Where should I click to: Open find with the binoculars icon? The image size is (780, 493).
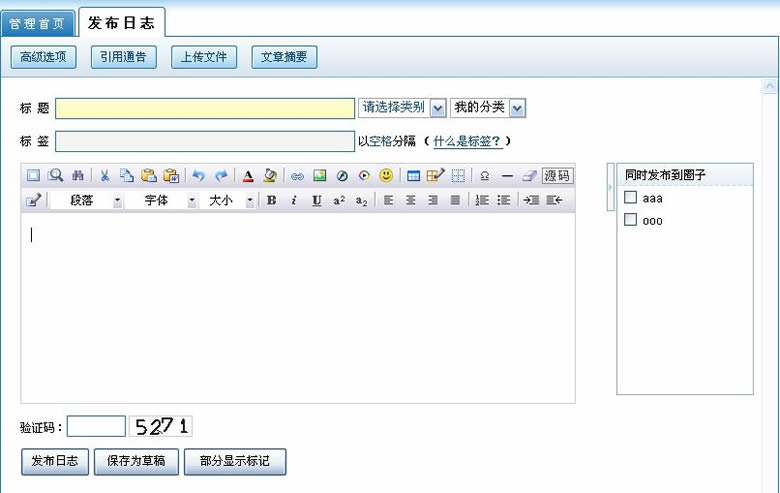pos(78,176)
